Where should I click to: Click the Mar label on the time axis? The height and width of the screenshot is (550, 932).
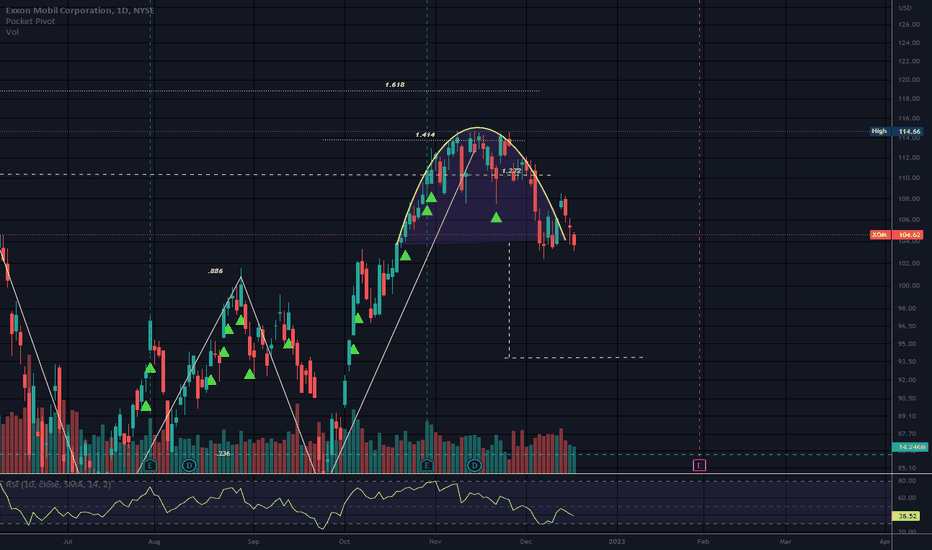pyautogui.click(x=785, y=542)
